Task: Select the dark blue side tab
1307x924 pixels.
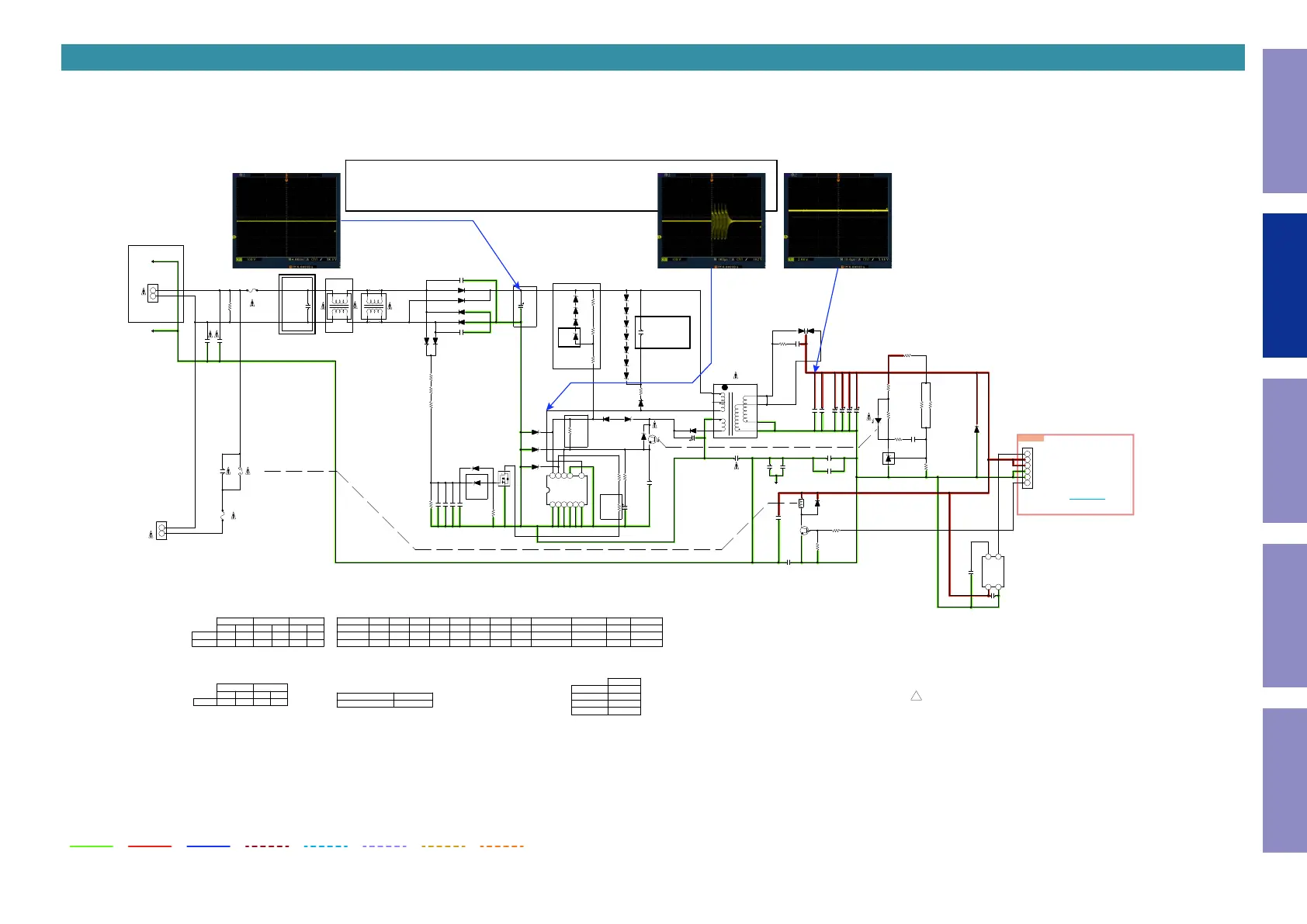Action: [1284, 286]
